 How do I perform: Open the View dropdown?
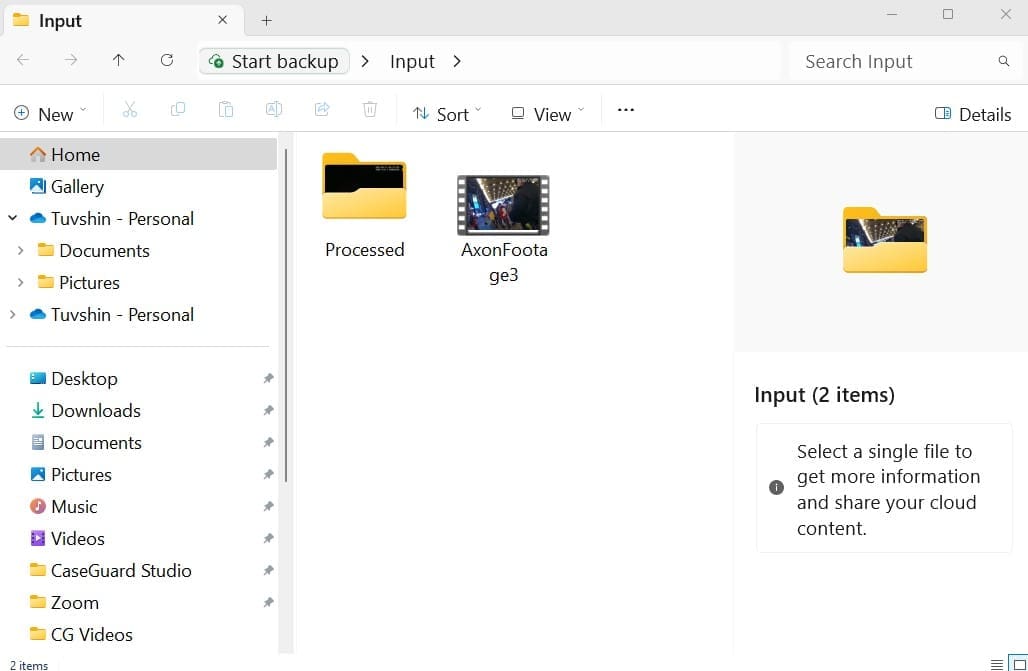[546, 113]
